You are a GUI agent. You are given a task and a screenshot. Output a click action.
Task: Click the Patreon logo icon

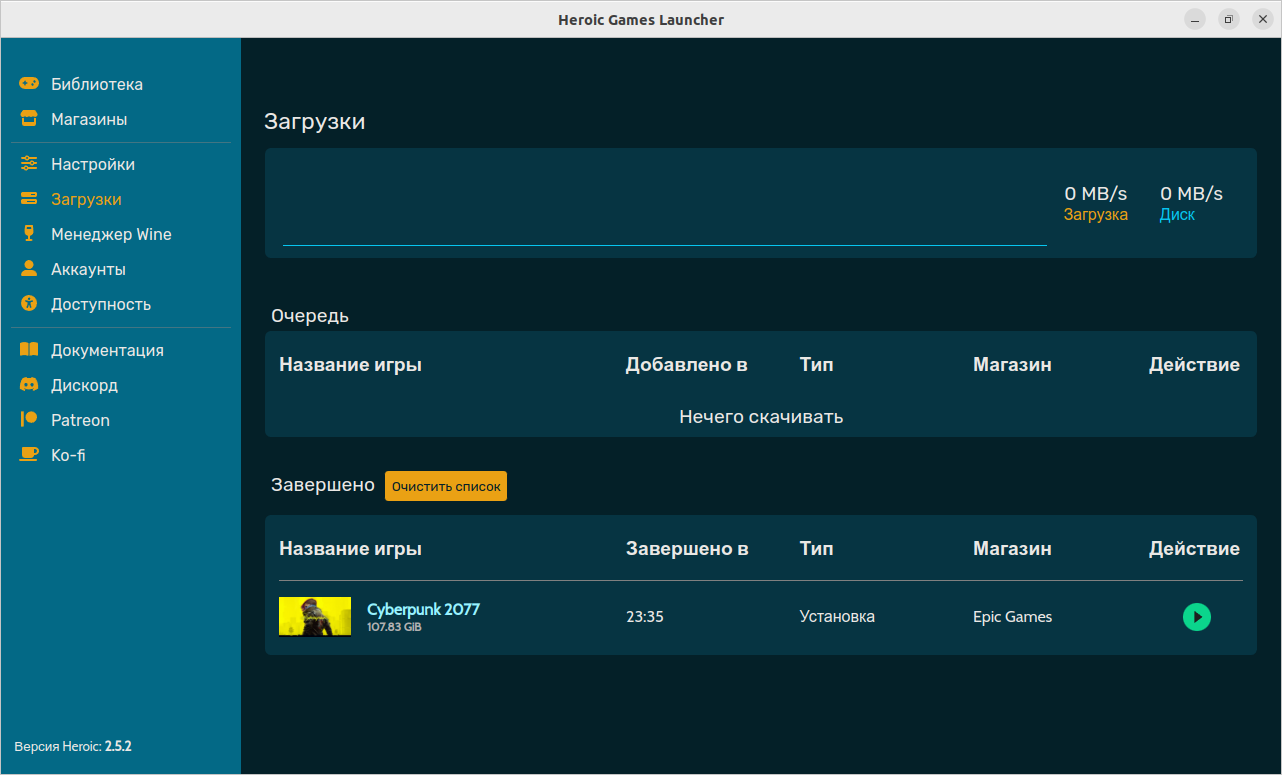coord(29,420)
